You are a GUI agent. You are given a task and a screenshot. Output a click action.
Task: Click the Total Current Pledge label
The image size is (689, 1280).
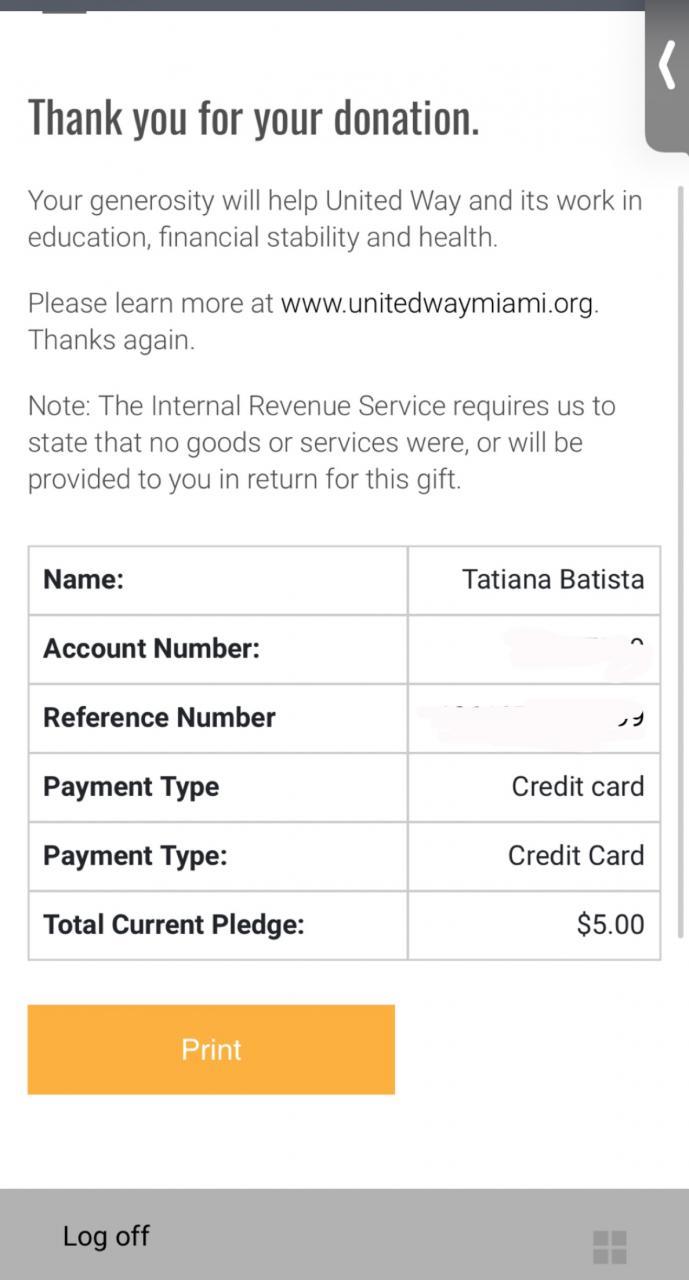[173, 924]
